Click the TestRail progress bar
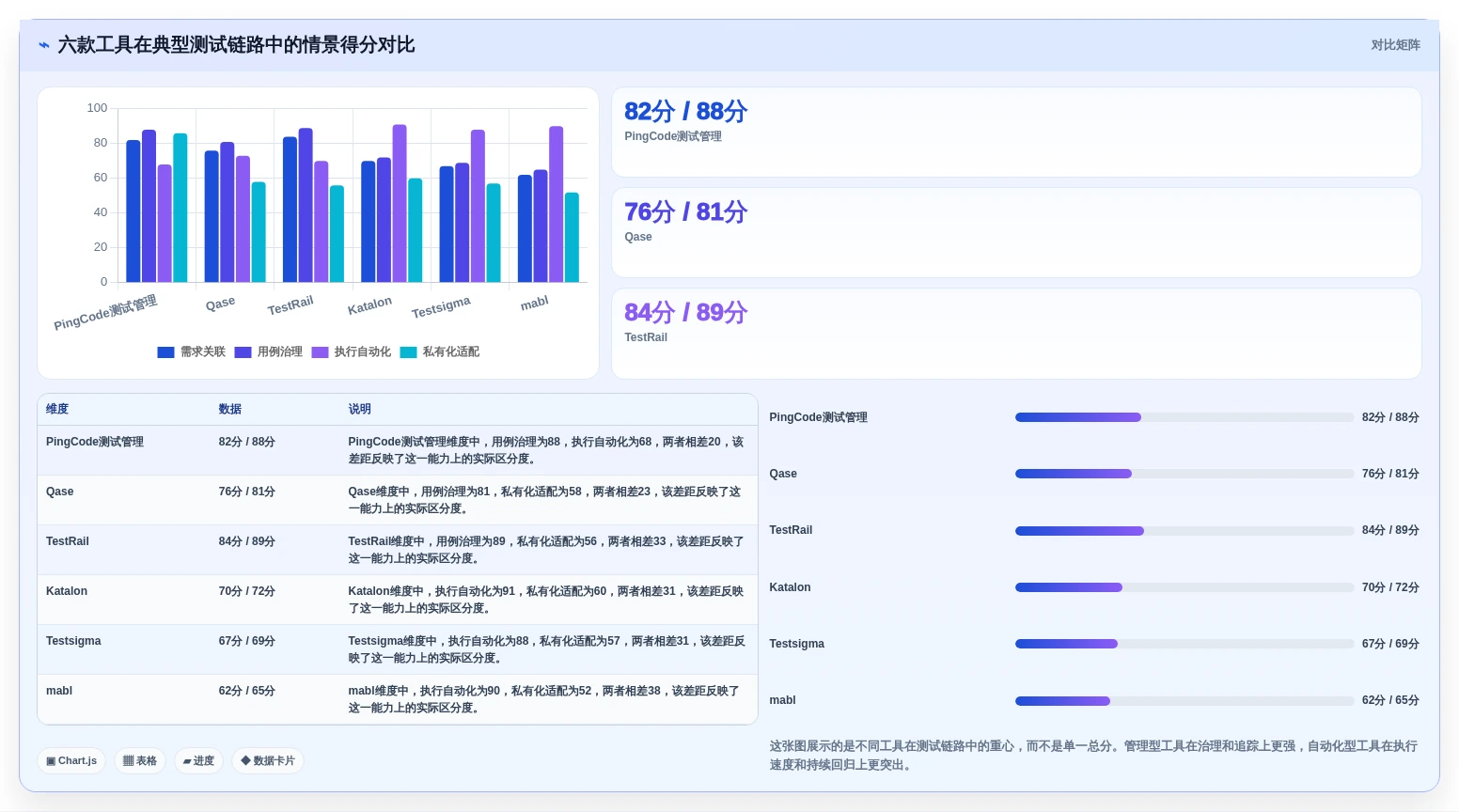 pos(1184,531)
